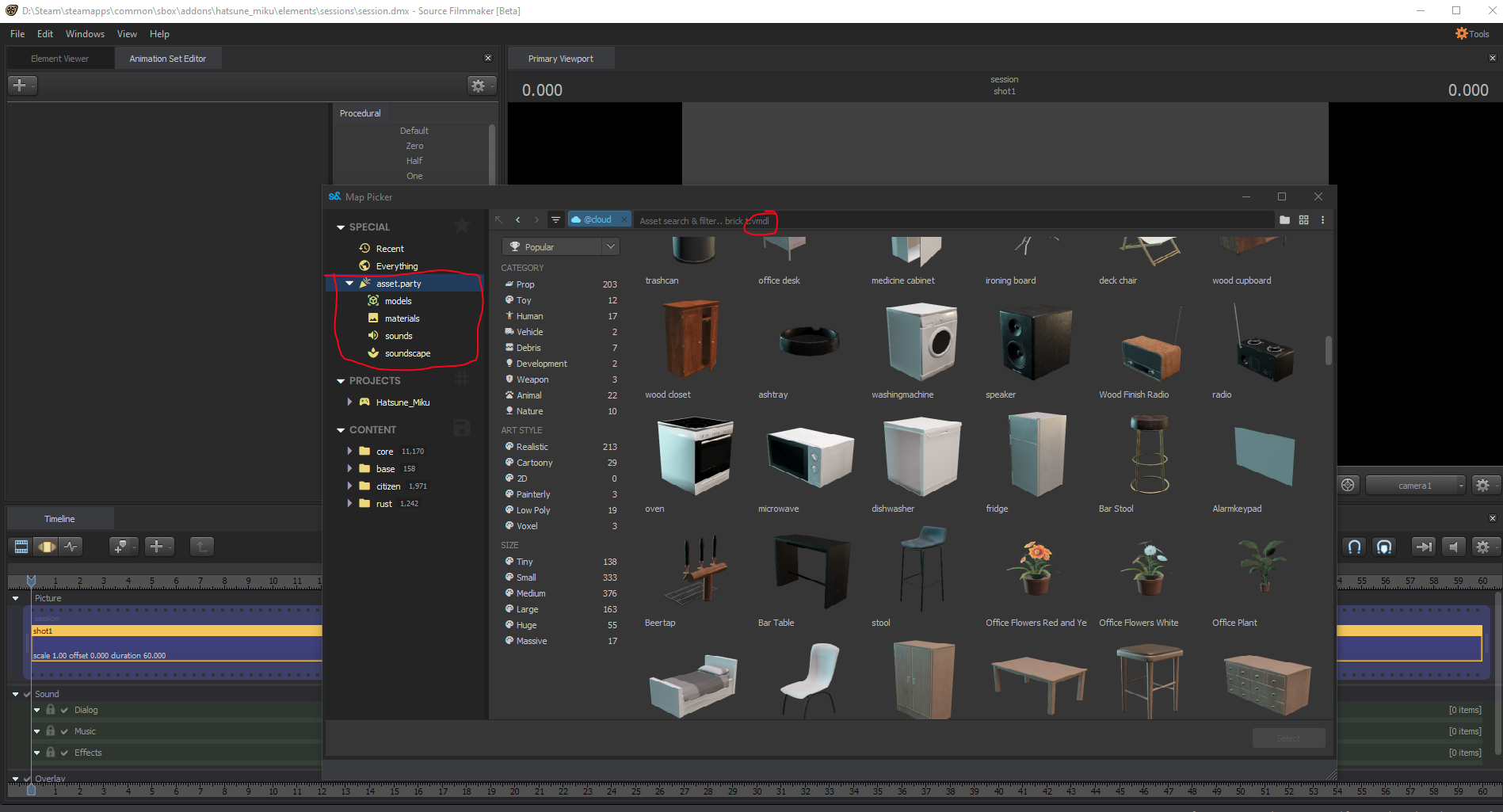
Task: Select the motion curve icon in timeline toolbar
Action: coord(71,547)
